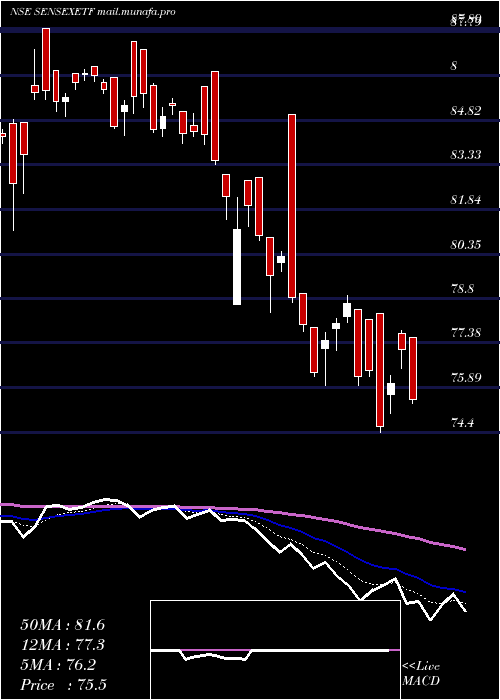
Task: Click the 81.84 price axis label
Action: pos(466,200)
